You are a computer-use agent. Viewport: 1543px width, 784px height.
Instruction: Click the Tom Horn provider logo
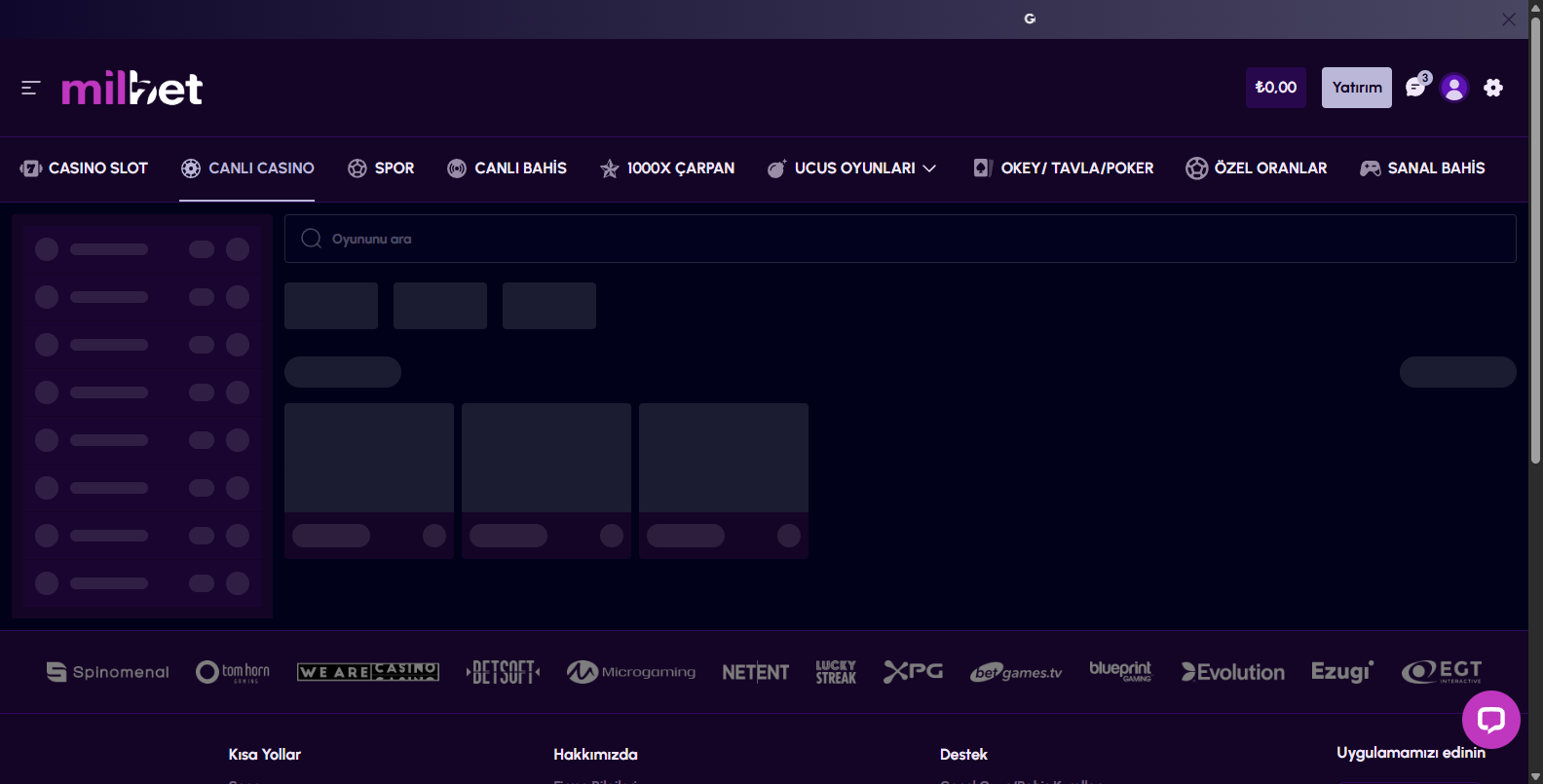[x=233, y=672]
